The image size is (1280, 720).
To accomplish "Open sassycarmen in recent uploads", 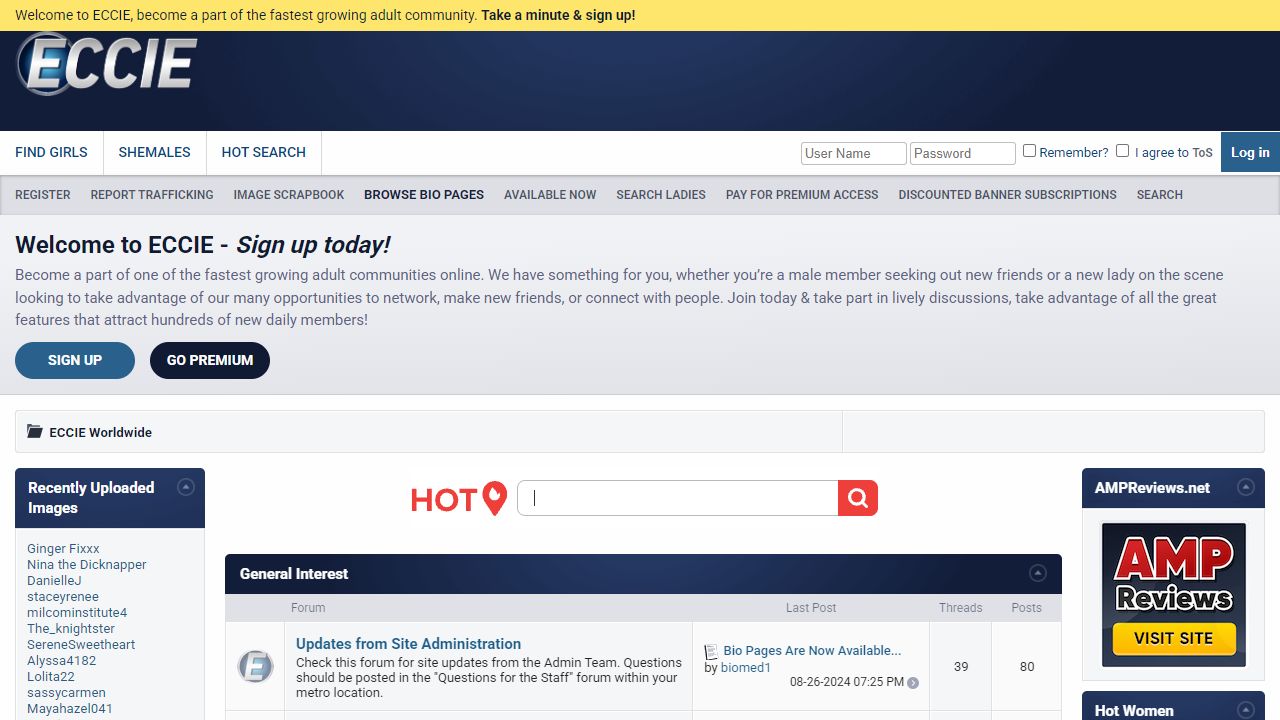I will [66, 693].
